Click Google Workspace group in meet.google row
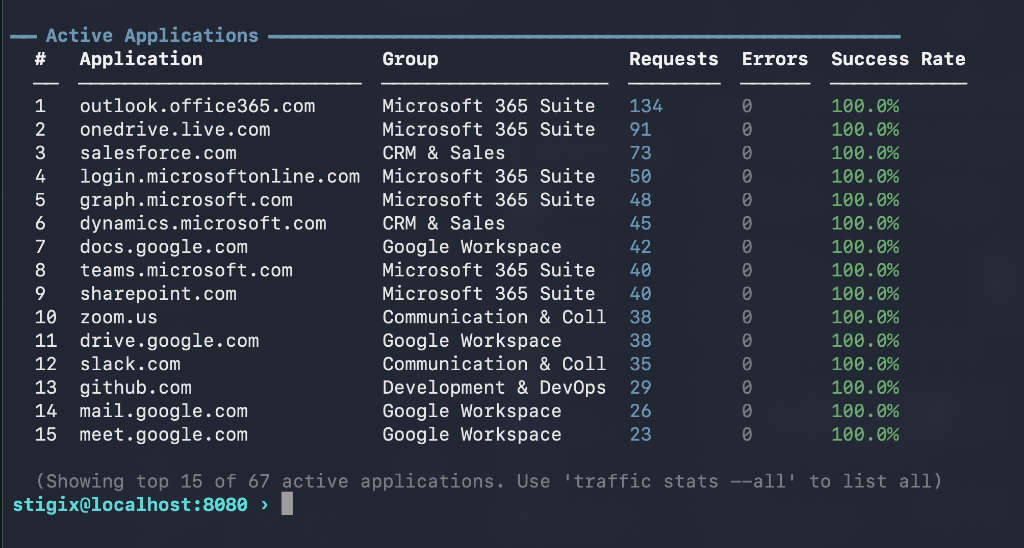This screenshot has width=1024, height=548. click(x=472, y=435)
